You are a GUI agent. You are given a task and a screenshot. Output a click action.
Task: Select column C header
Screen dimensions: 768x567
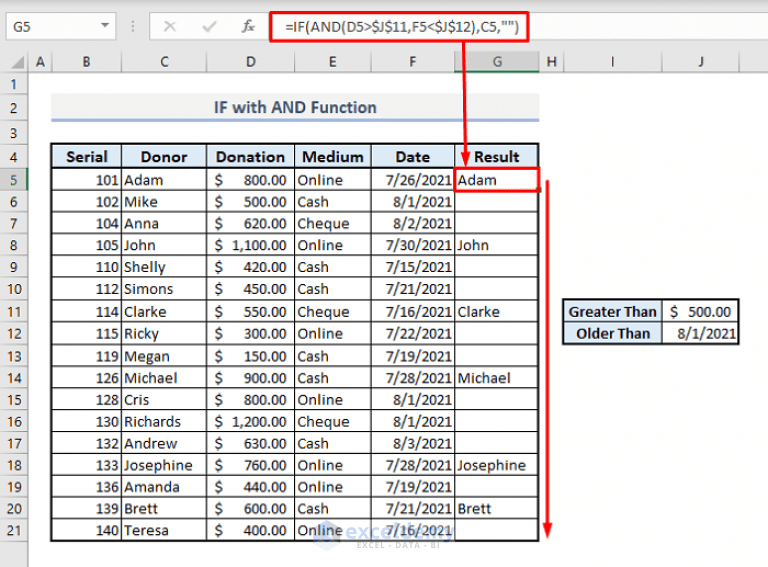tap(164, 62)
